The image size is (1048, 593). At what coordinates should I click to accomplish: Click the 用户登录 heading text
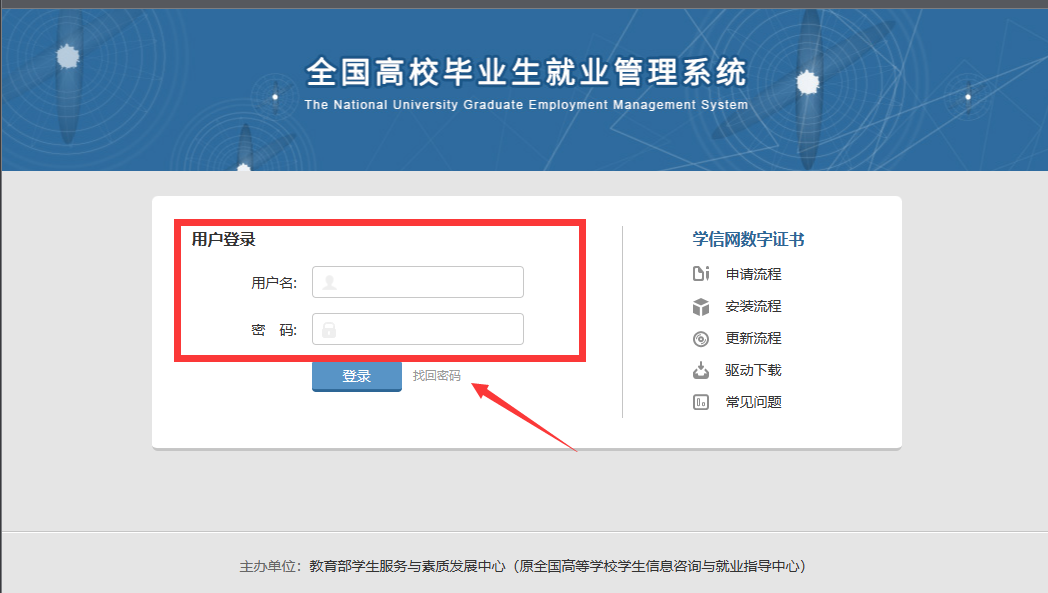pyautogui.click(x=223, y=239)
